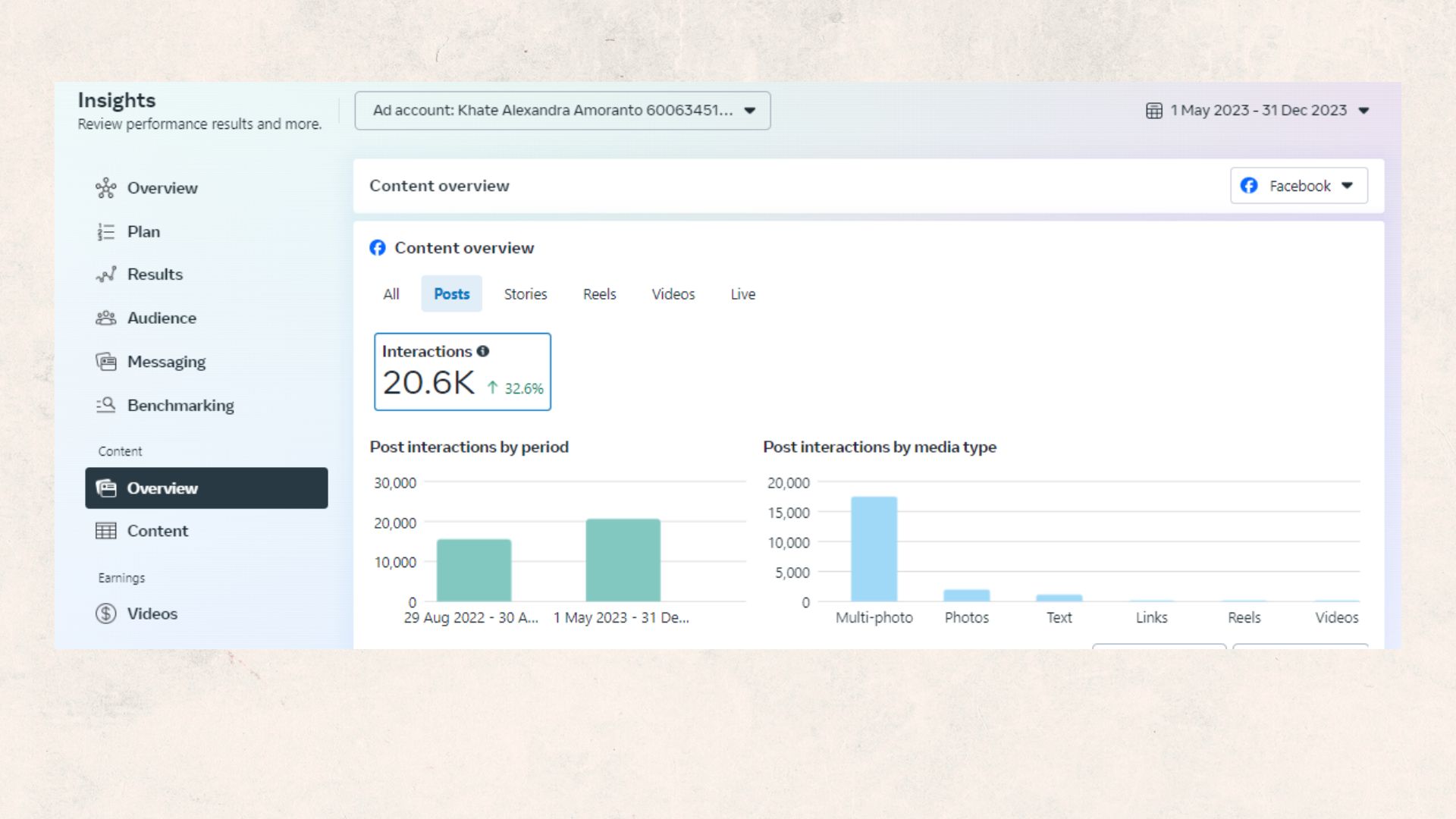Switch to the Stories tab
The image size is (1456, 819).
point(525,294)
